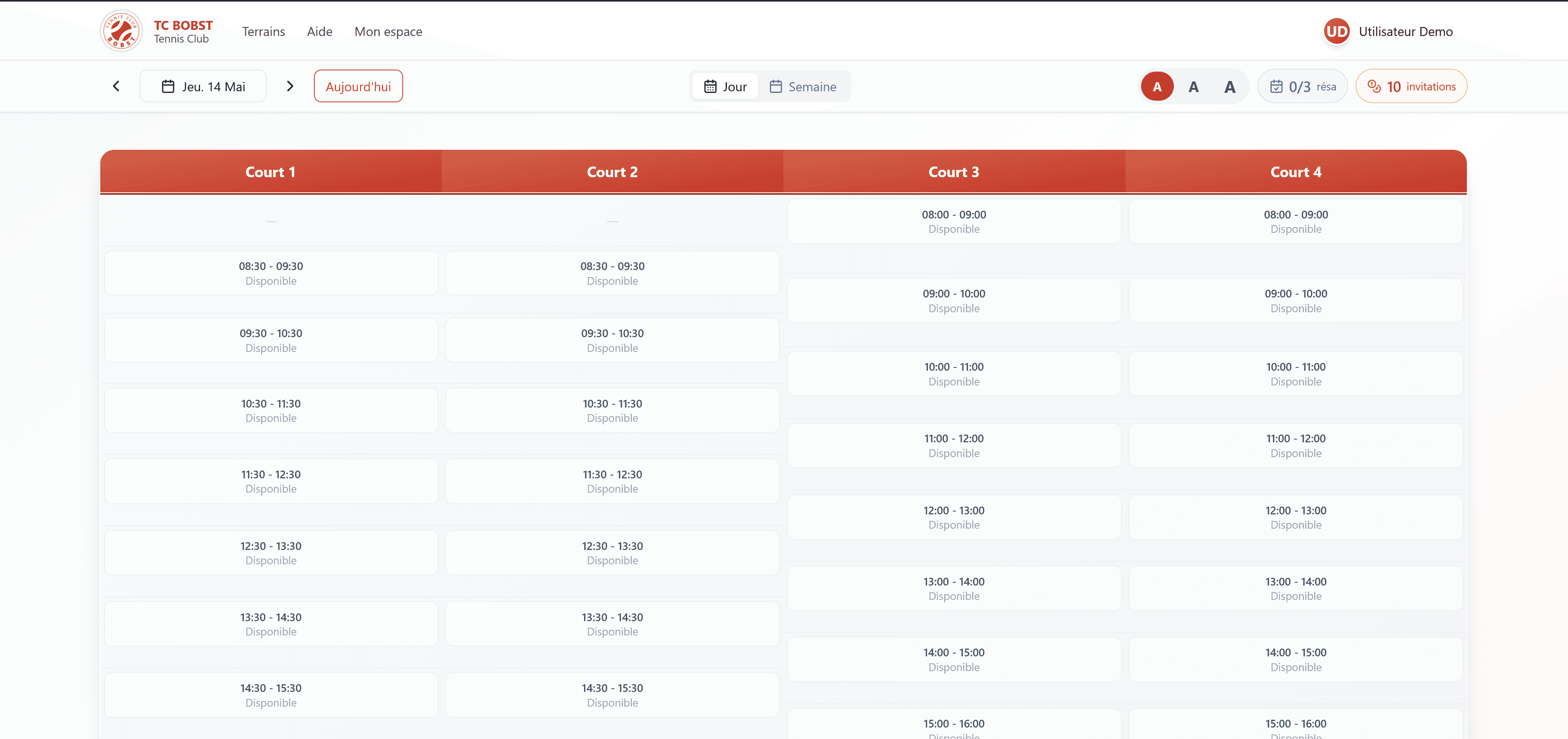Open Mon espace page

388,32
